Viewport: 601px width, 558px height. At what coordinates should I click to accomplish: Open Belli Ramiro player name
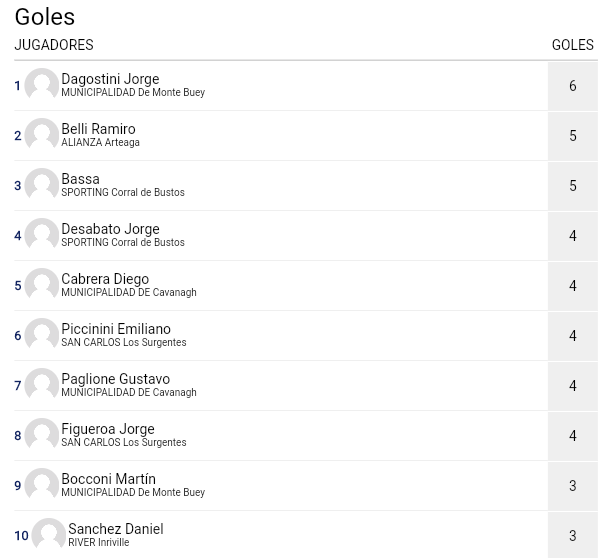(x=99, y=129)
